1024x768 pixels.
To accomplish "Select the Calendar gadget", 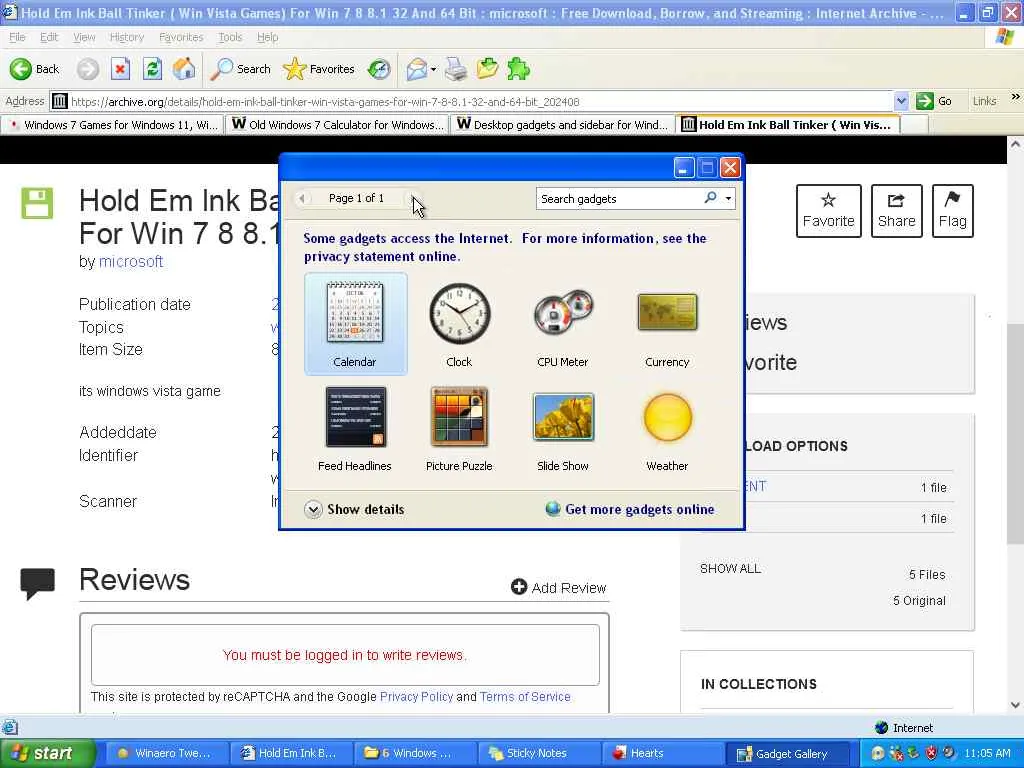I will (355, 324).
